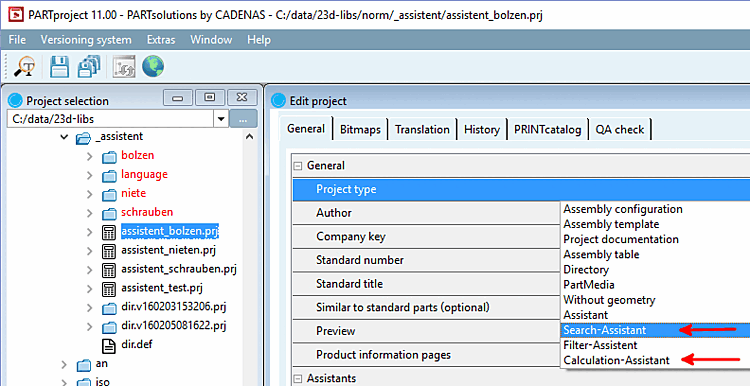Select the dir.def file icon
The width and height of the screenshot is (750, 386).
point(110,345)
